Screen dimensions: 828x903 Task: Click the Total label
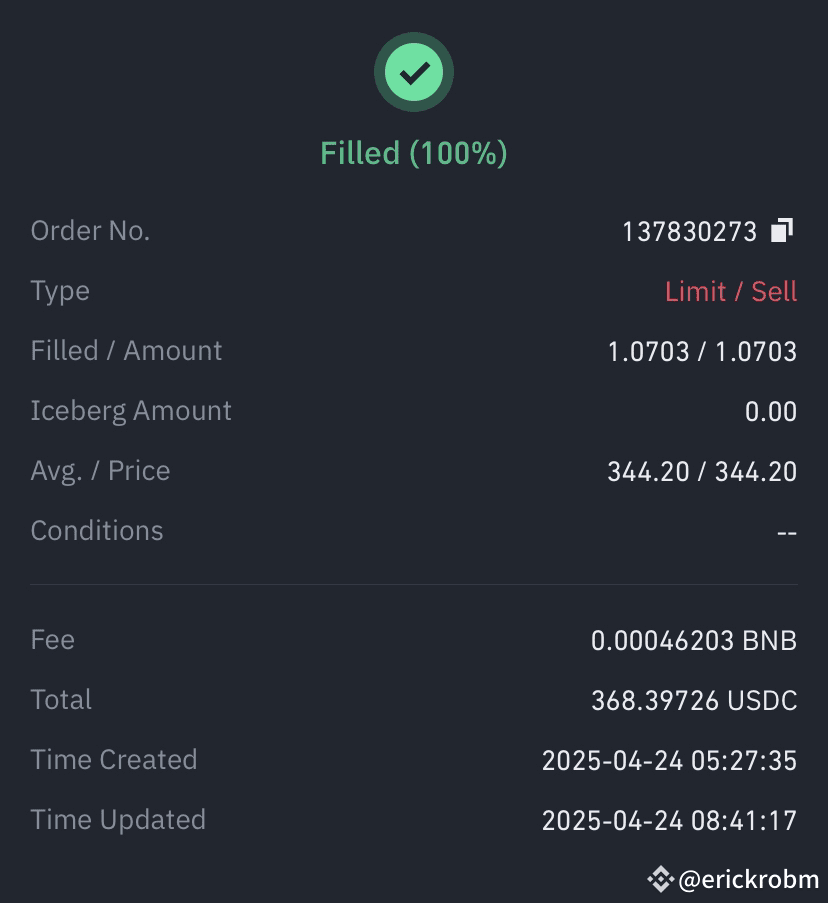pos(60,700)
